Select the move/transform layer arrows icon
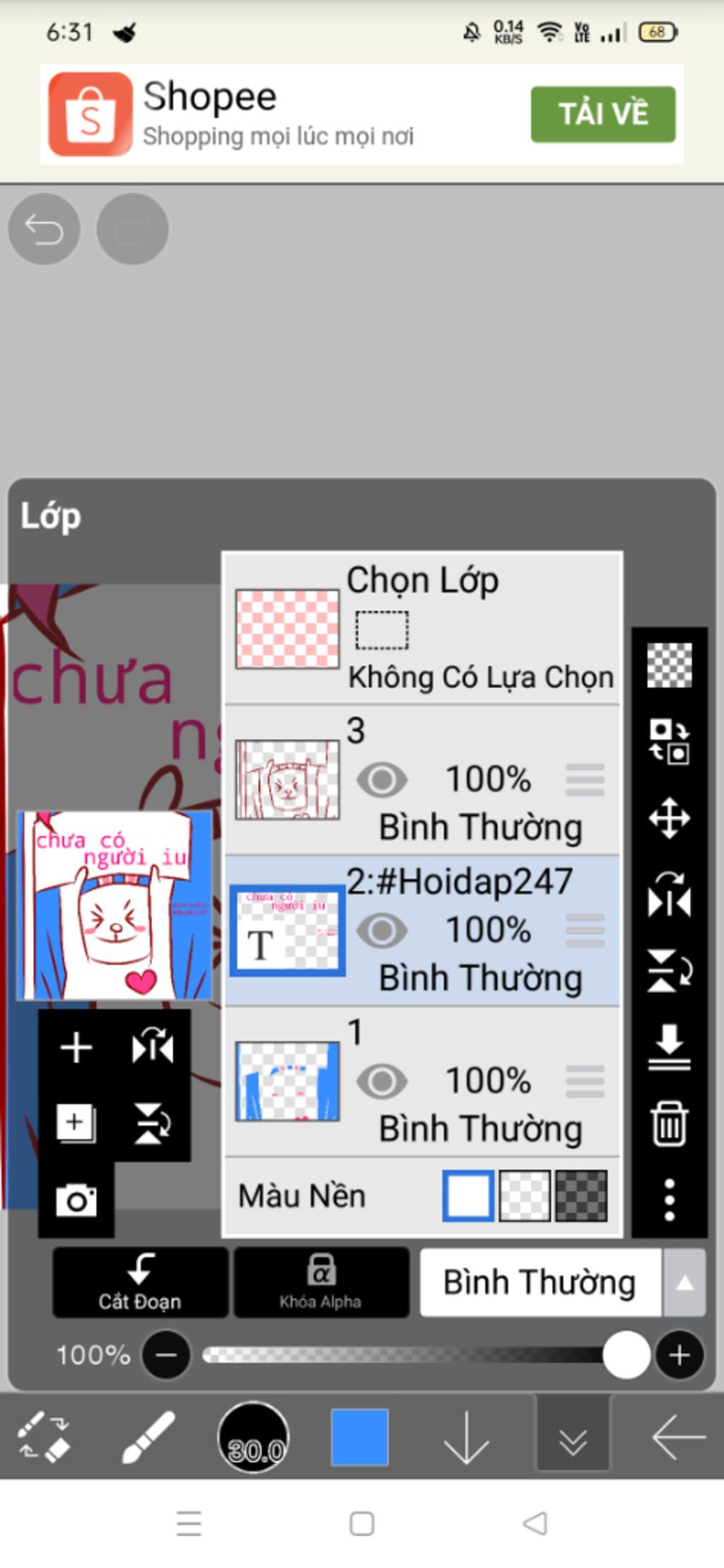The width and height of the screenshot is (724, 1568). coord(669,818)
